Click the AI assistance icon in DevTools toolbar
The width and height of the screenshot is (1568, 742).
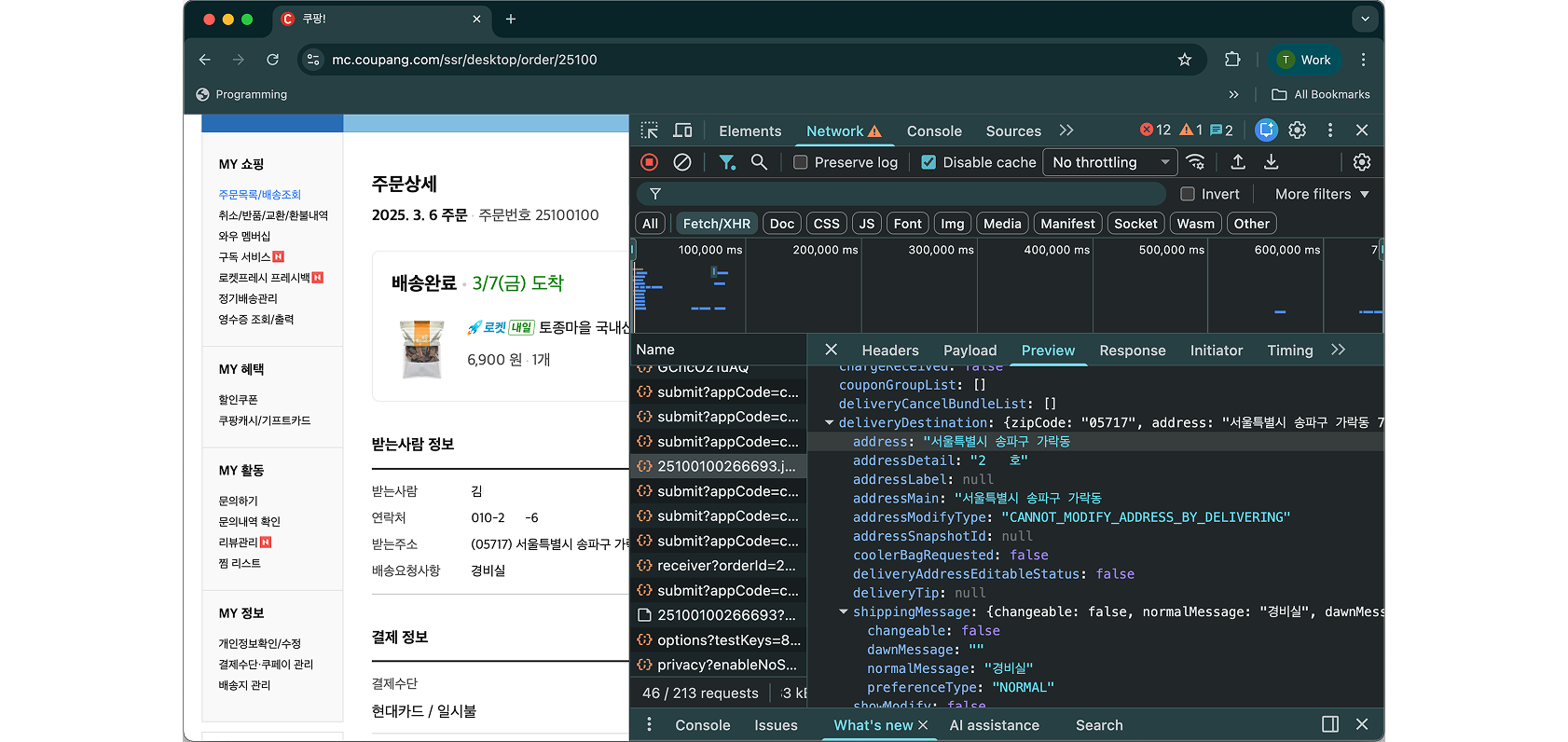pyautogui.click(x=1266, y=131)
